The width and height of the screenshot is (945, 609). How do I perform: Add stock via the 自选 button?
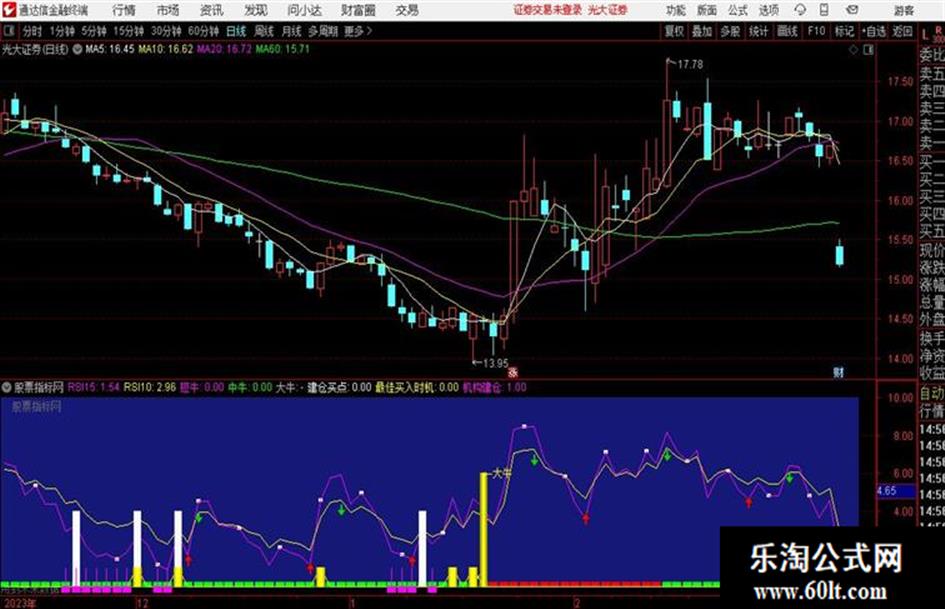[873, 31]
